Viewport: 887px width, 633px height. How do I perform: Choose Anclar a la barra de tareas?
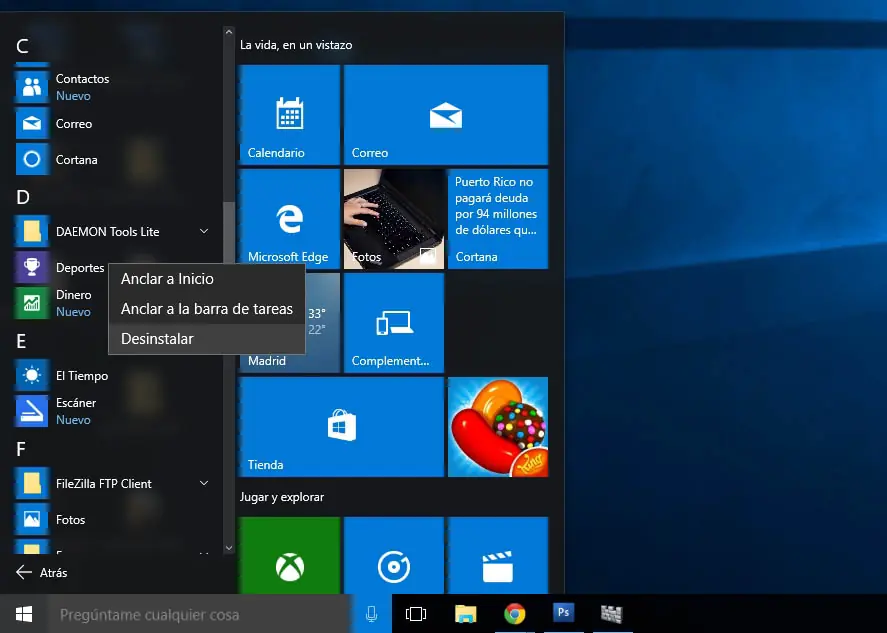point(206,309)
